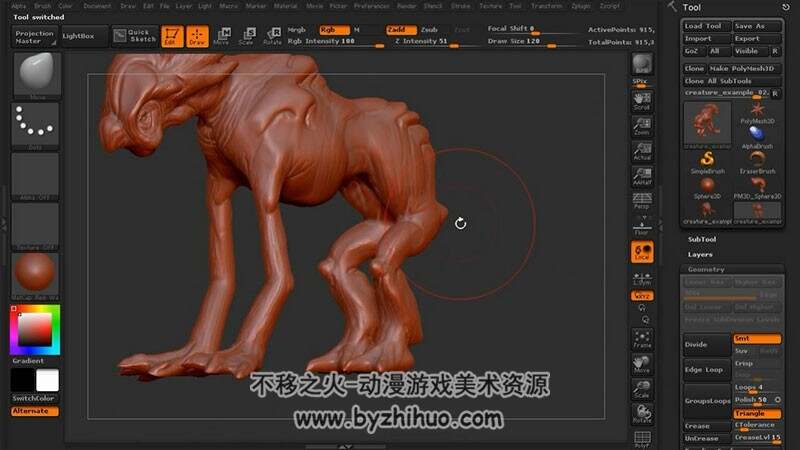Toggle the Triangle option
Screen dimensions: 800x450
point(757,414)
